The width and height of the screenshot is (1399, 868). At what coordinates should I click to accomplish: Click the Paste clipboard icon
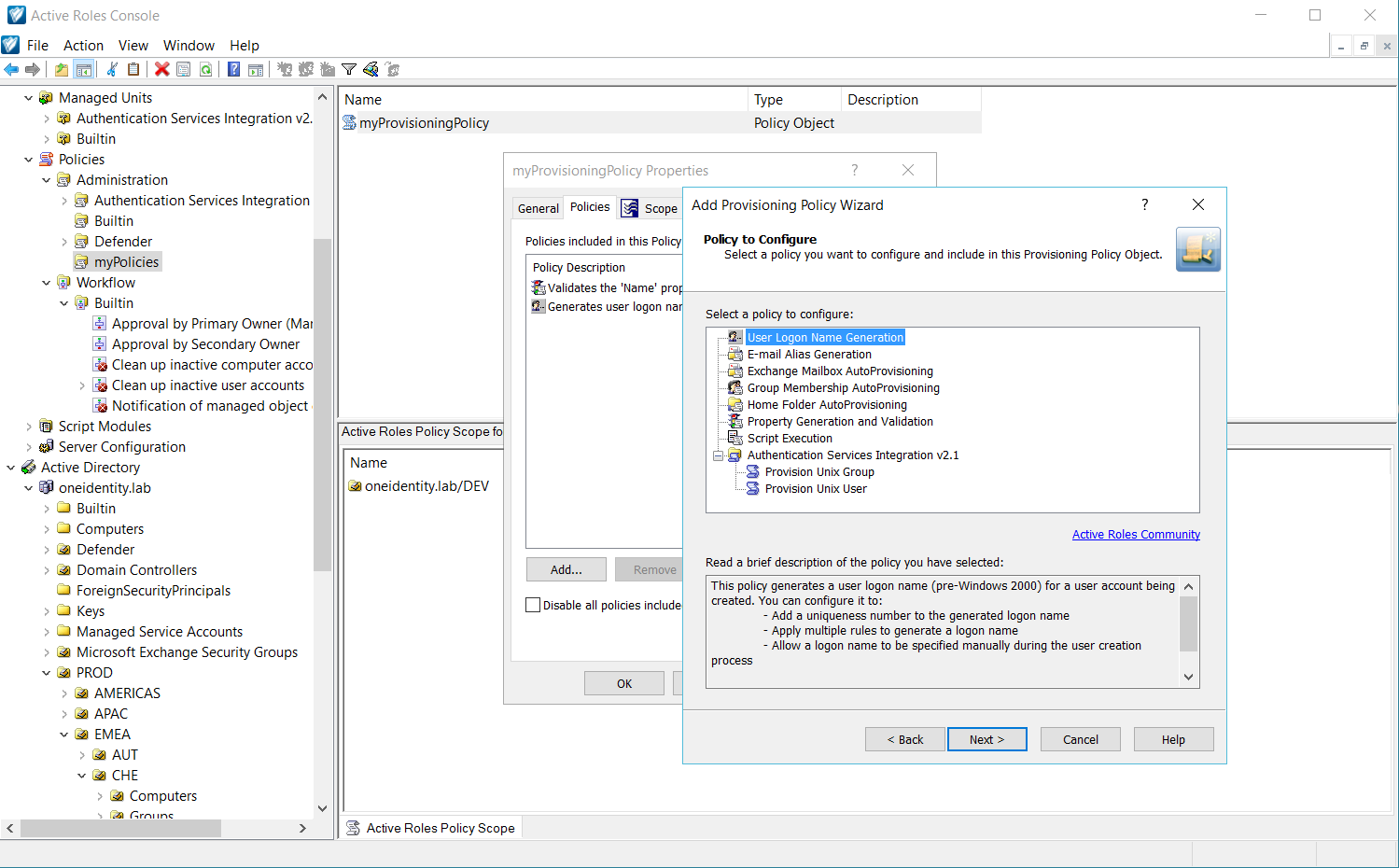tap(133, 69)
